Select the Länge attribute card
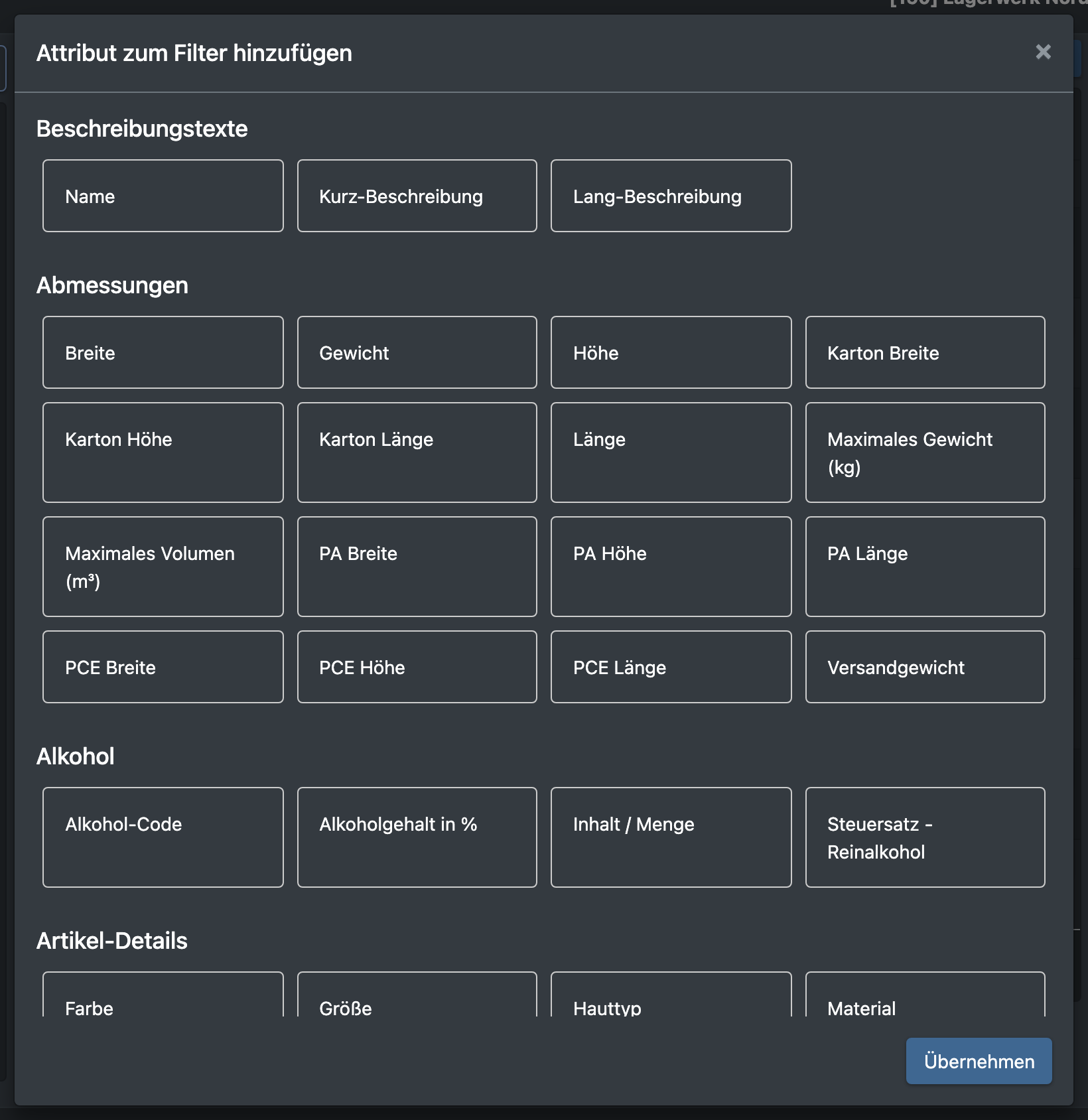The height and width of the screenshot is (1120, 1088). [671, 453]
